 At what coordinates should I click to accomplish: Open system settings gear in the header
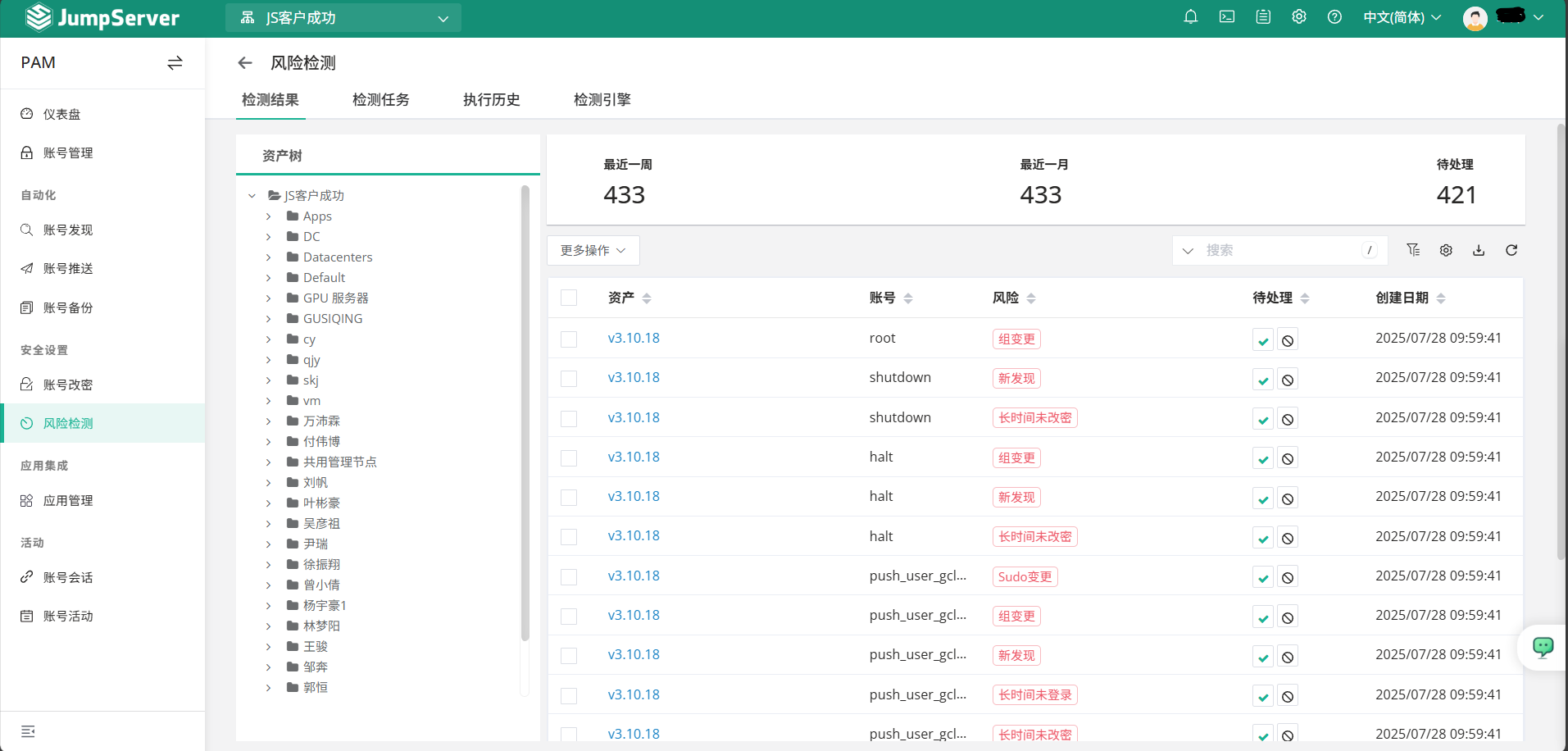(1298, 16)
